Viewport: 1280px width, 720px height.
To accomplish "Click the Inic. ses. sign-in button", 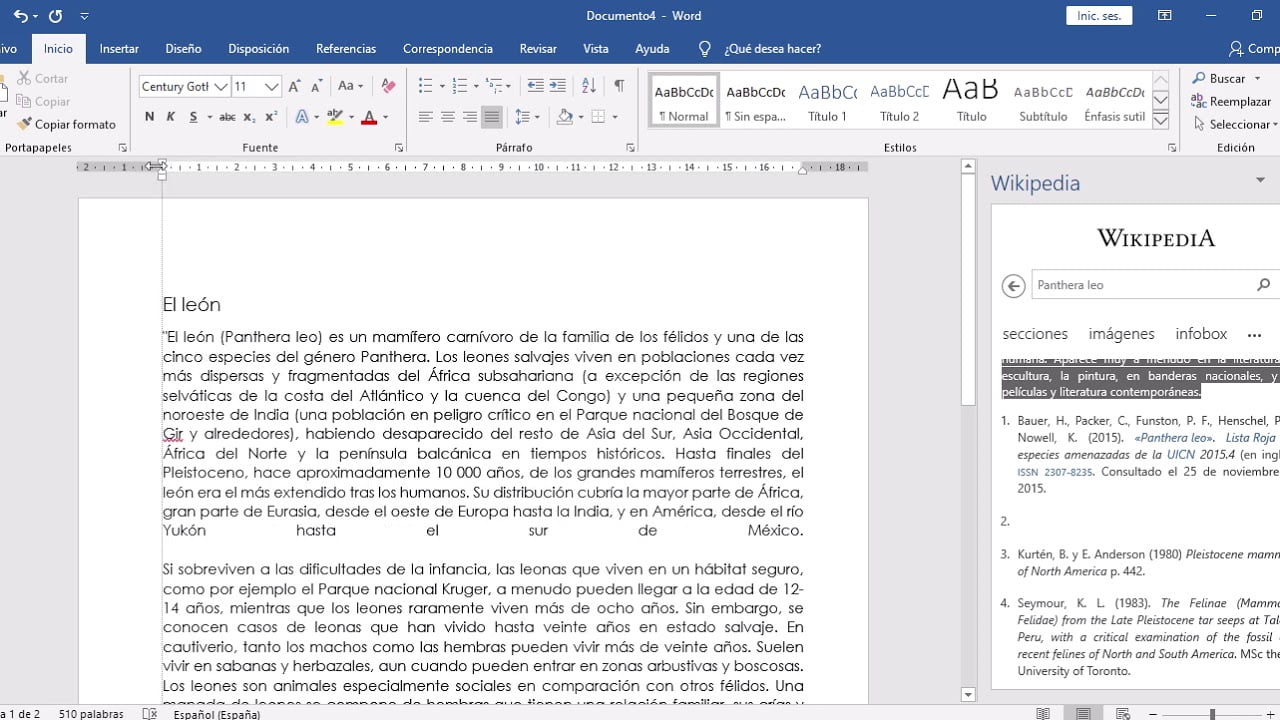I will click(x=1100, y=16).
